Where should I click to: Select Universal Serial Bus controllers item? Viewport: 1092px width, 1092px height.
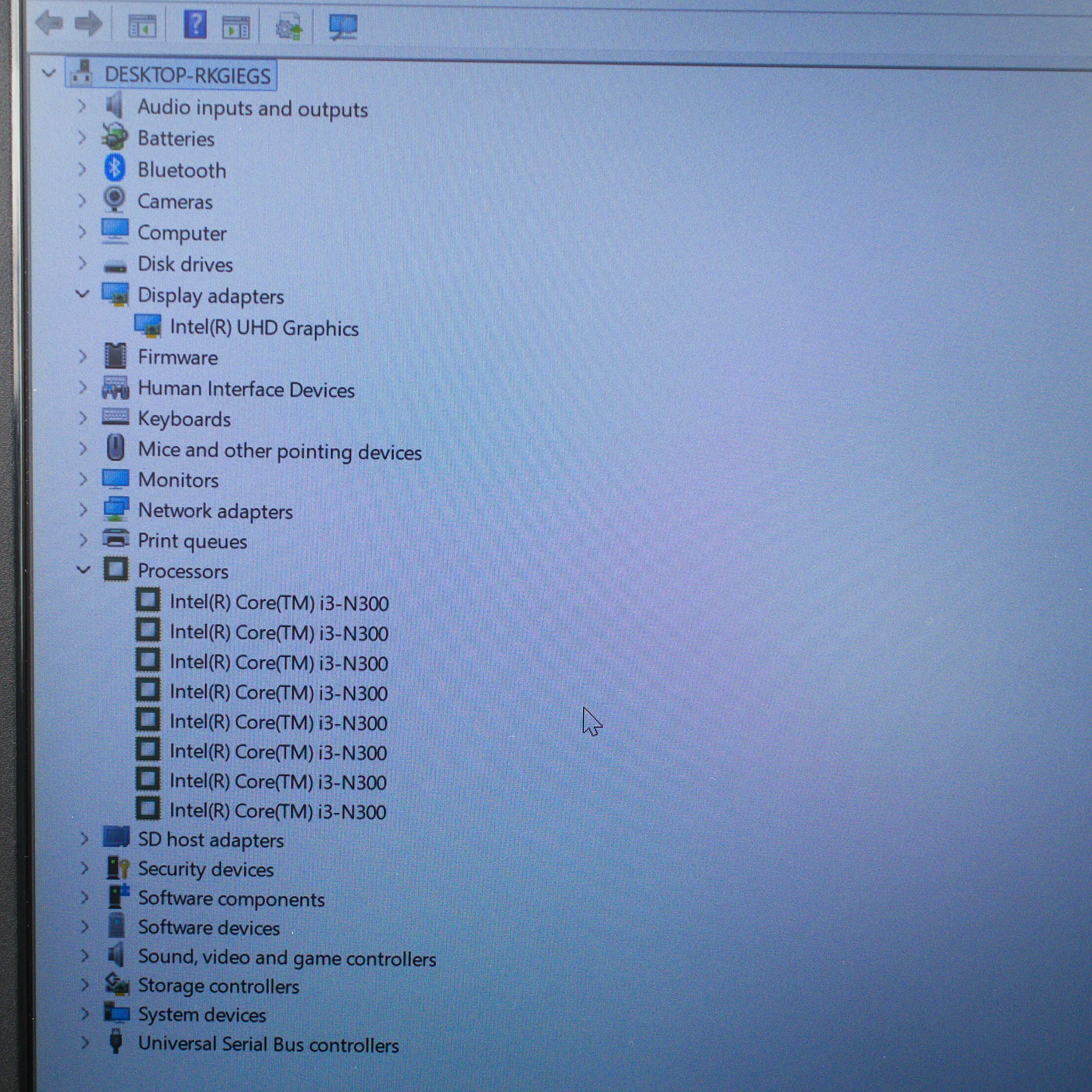(x=268, y=1045)
